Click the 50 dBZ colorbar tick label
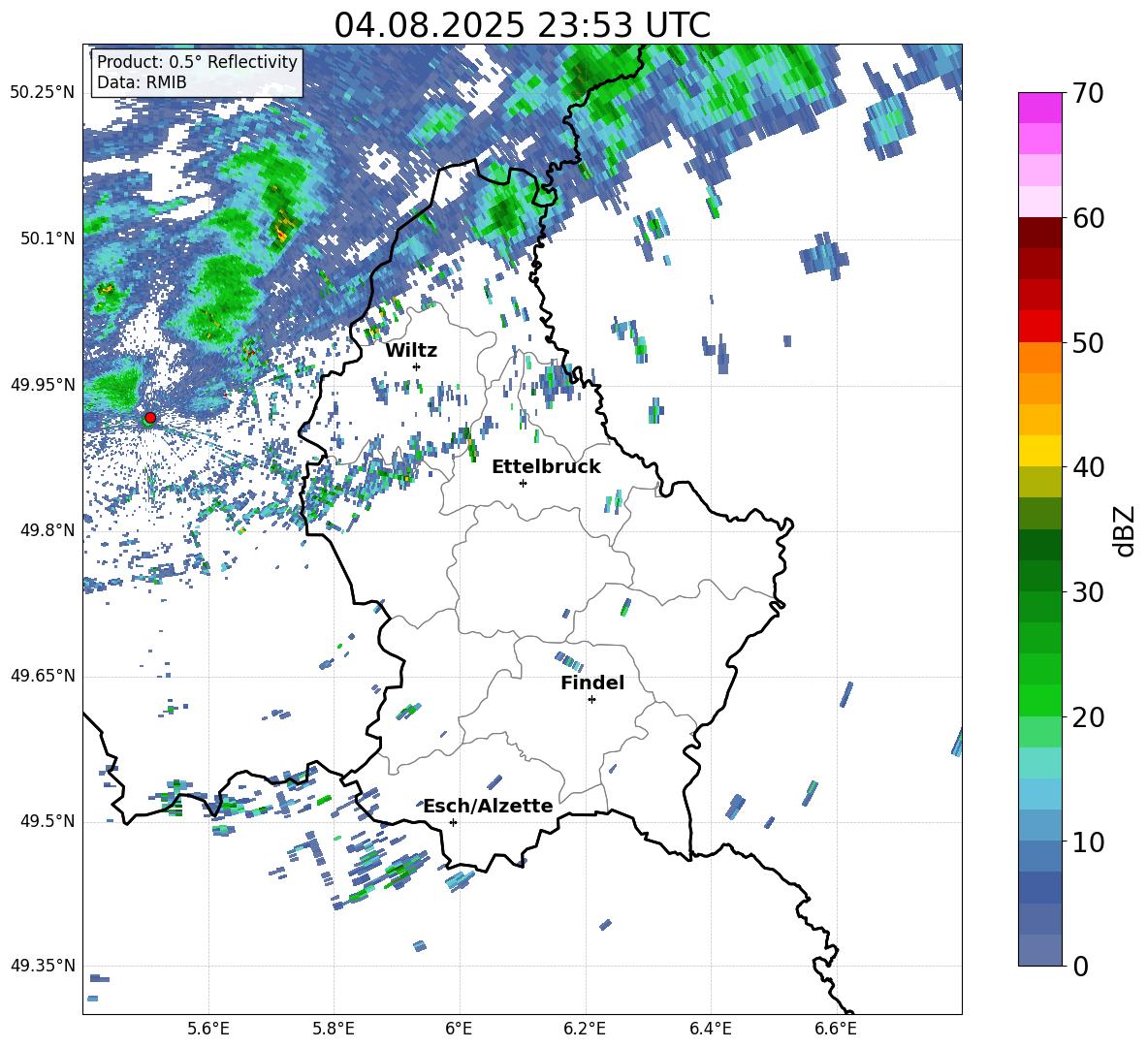The height and width of the screenshot is (1048, 1148). tap(1088, 343)
